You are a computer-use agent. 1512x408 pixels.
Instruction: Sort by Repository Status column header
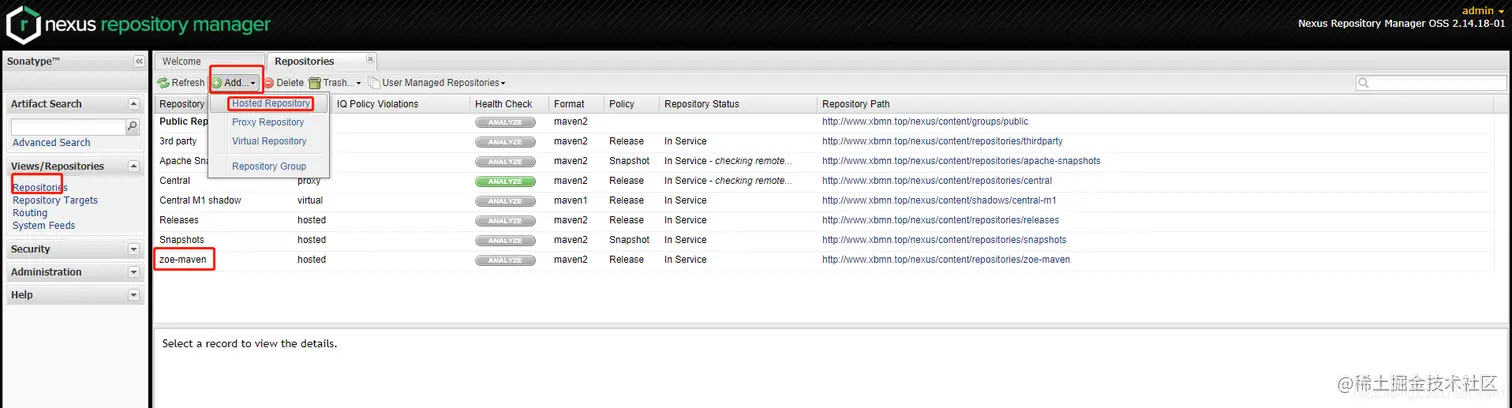pyautogui.click(x=738, y=104)
